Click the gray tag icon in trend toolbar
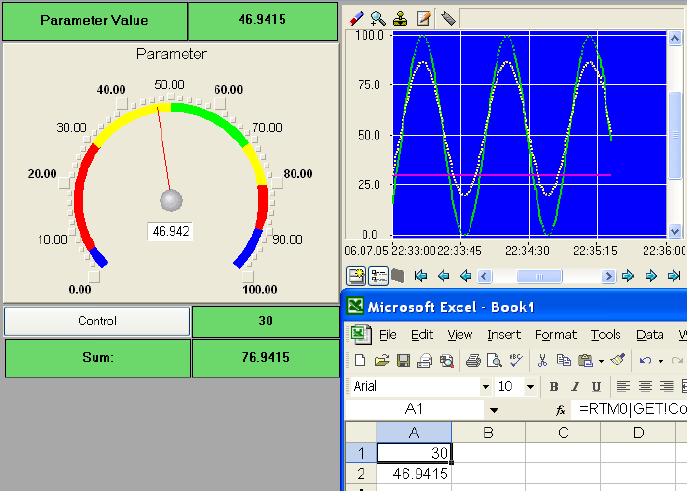This screenshot has width=690, height=496. click(x=448, y=18)
